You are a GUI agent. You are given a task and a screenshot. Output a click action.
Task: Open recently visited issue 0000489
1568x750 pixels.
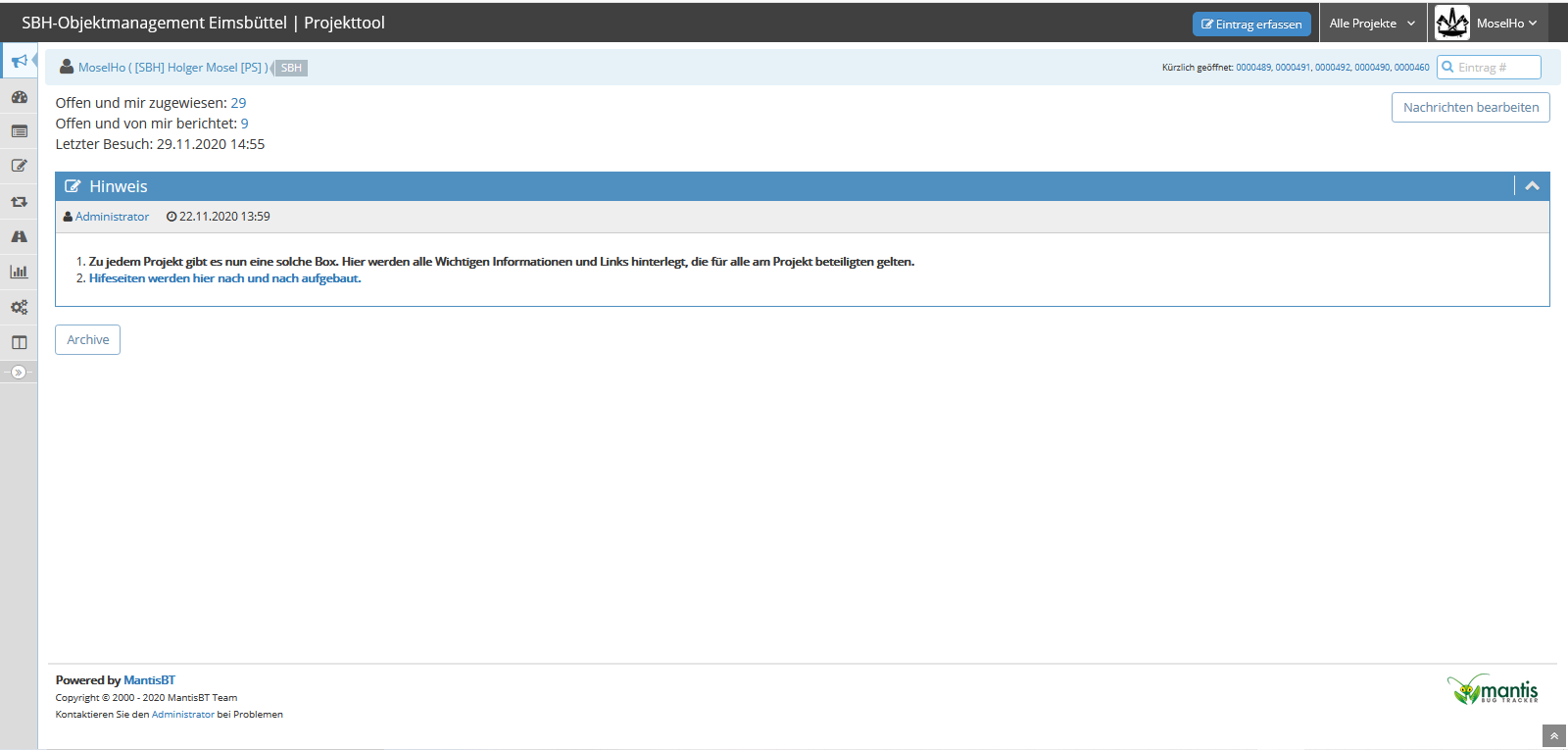pos(1253,68)
